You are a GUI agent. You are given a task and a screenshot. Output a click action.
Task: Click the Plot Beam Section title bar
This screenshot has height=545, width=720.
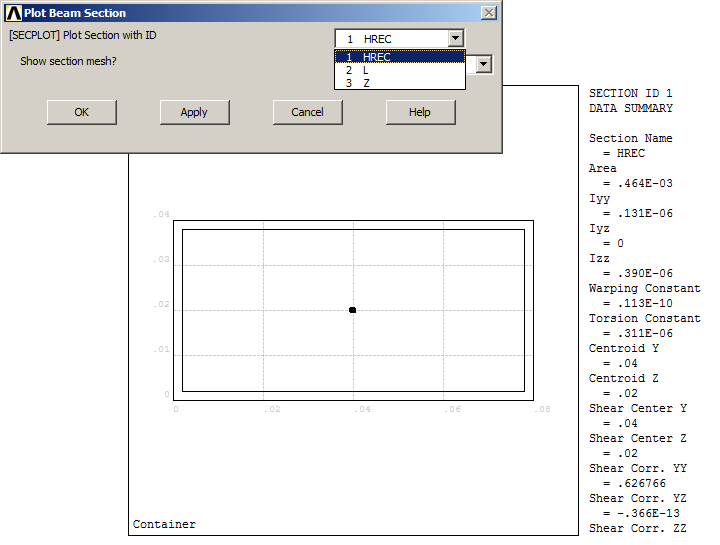point(250,13)
